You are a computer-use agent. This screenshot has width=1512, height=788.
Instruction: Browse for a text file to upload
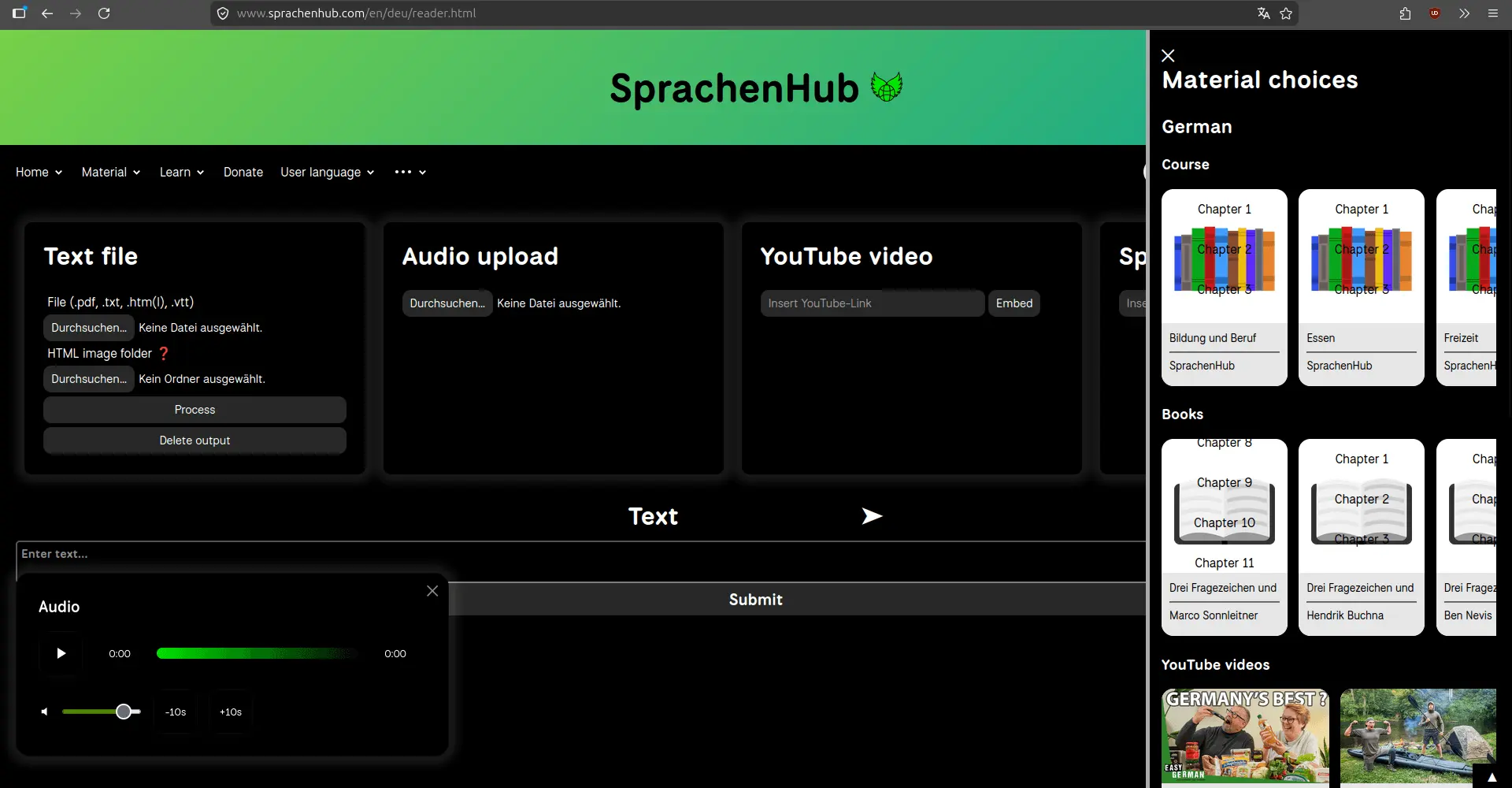(89, 328)
